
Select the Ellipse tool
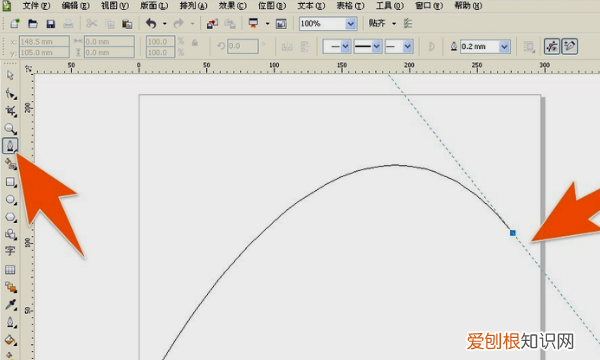(10, 199)
